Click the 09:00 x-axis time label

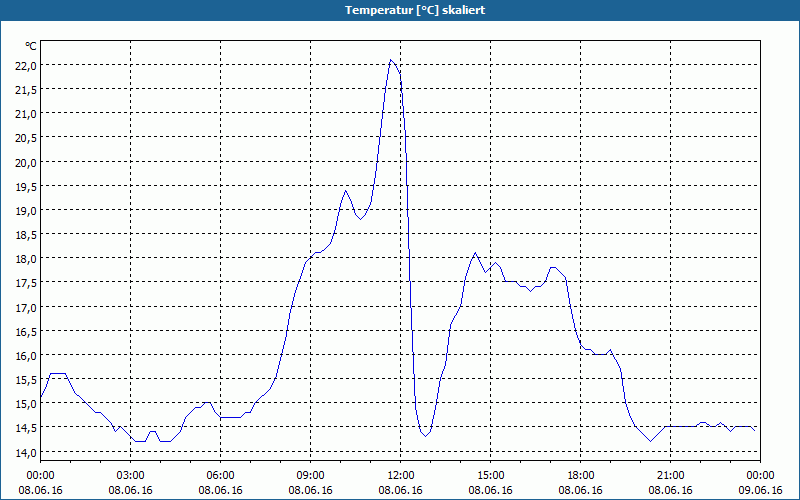pyautogui.click(x=310, y=475)
